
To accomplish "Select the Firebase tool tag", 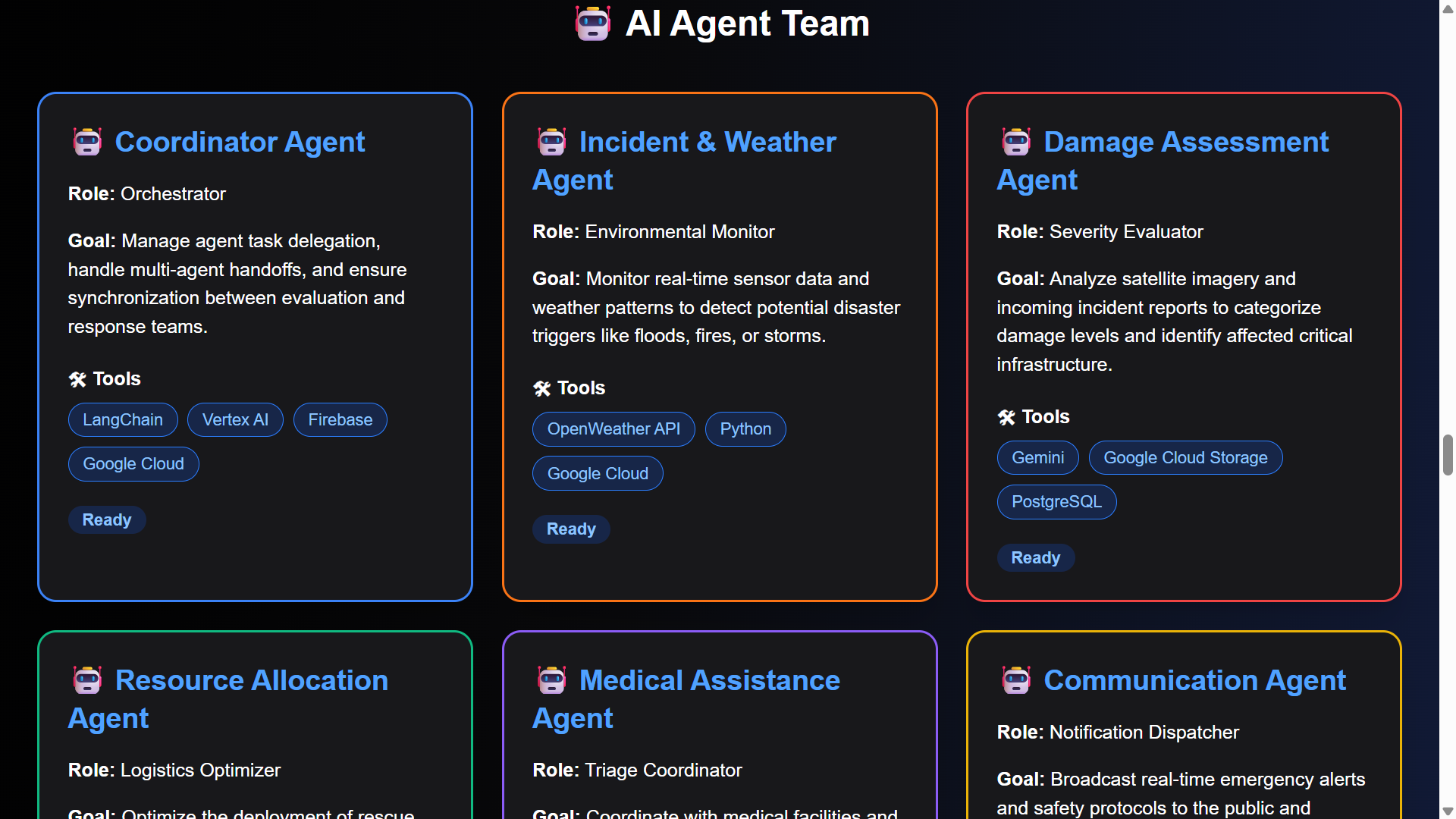I will (340, 420).
